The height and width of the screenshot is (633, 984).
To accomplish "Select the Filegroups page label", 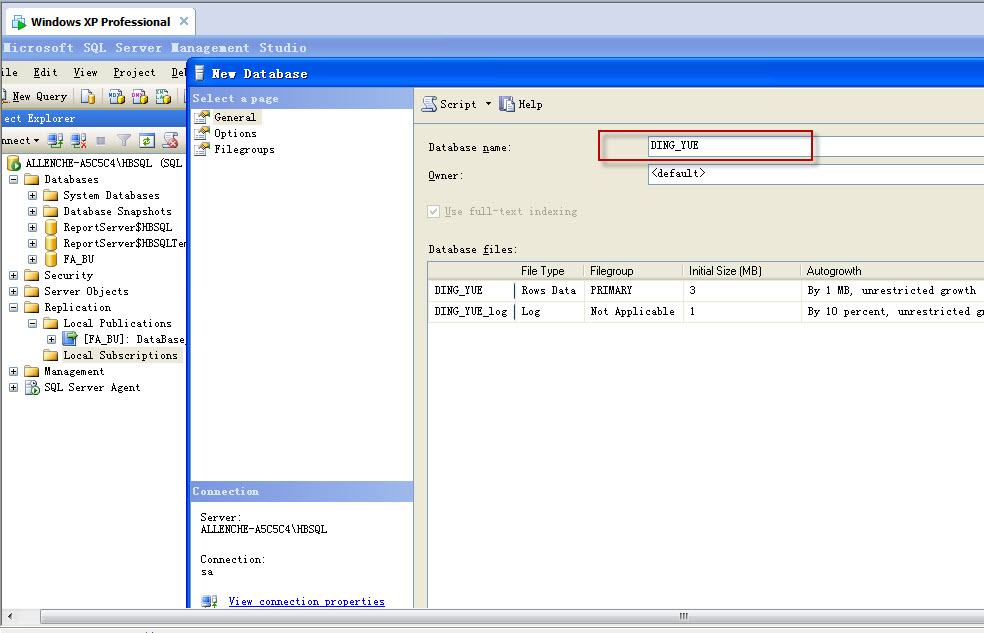I will (x=244, y=149).
